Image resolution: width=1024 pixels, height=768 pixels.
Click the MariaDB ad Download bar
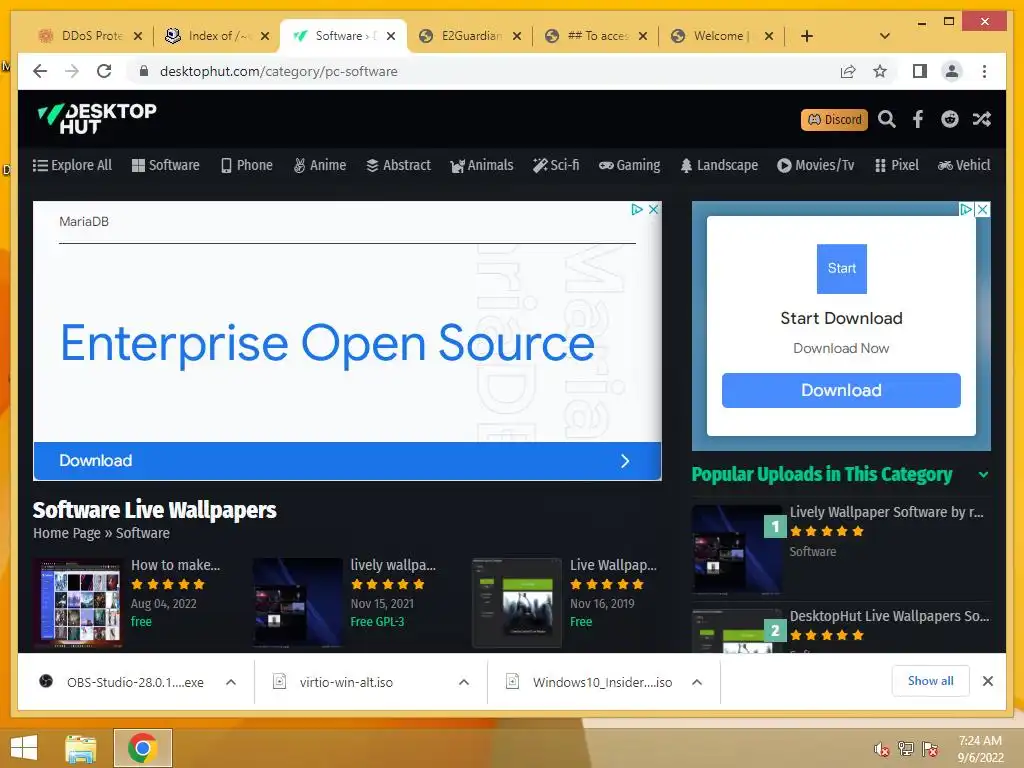point(347,461)
